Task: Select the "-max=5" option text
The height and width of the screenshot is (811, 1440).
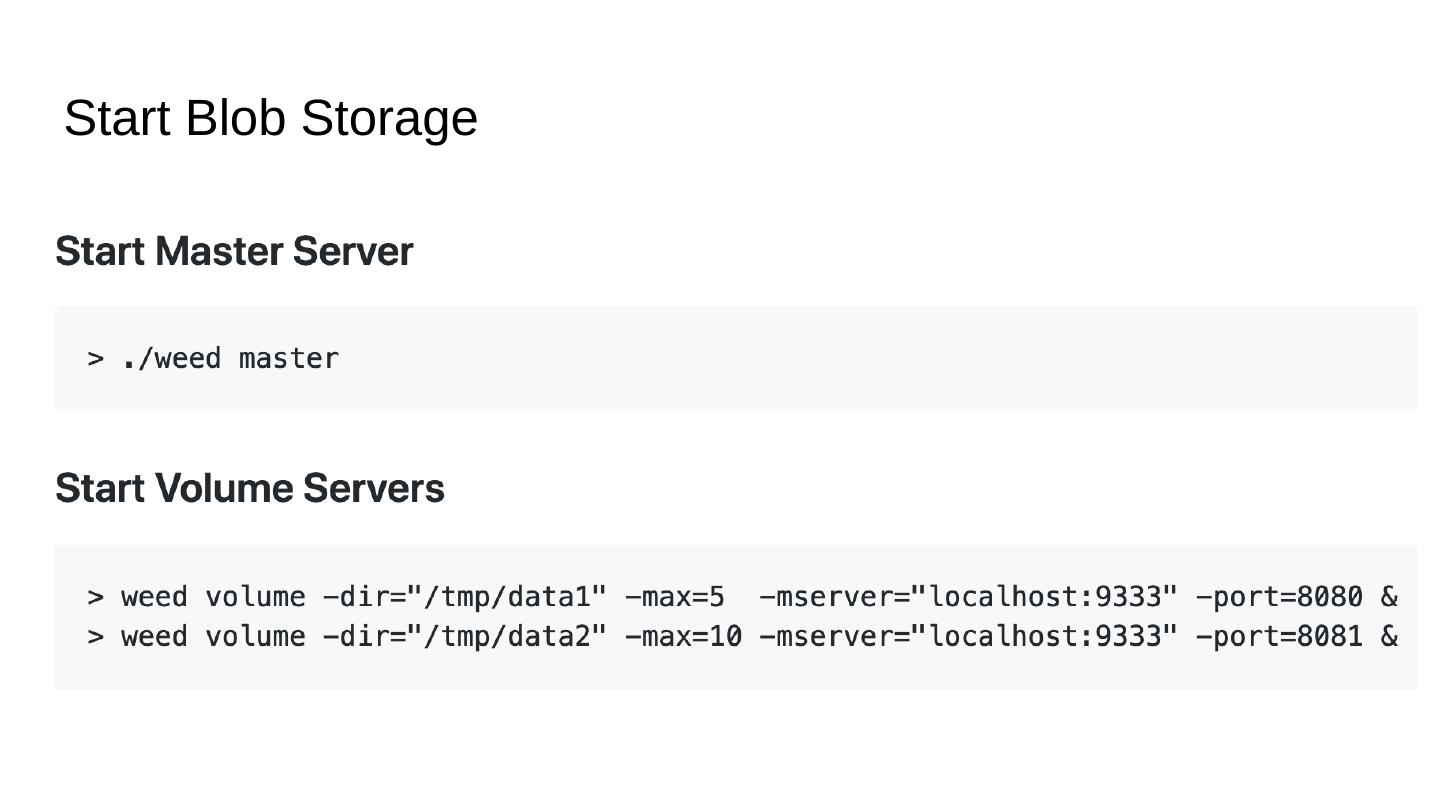Action: click(674, 597)
